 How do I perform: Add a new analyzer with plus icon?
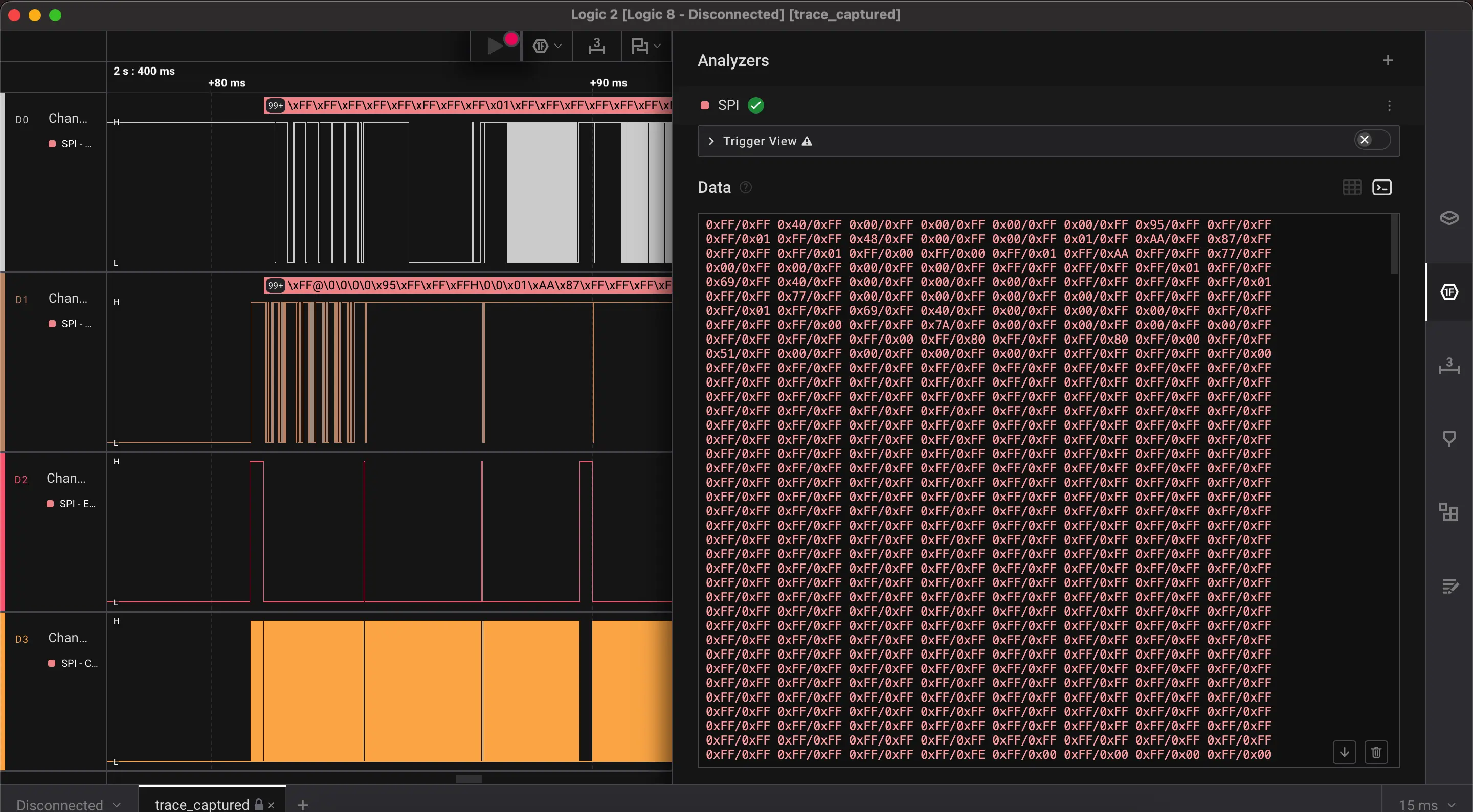[x=1388, y=60]
